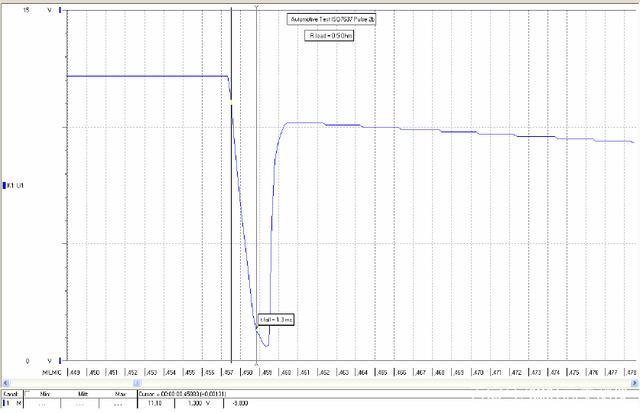Click the .470 time axis tick label
The height and width of the screenshot is (413, 640).
(x=478, y=373)
